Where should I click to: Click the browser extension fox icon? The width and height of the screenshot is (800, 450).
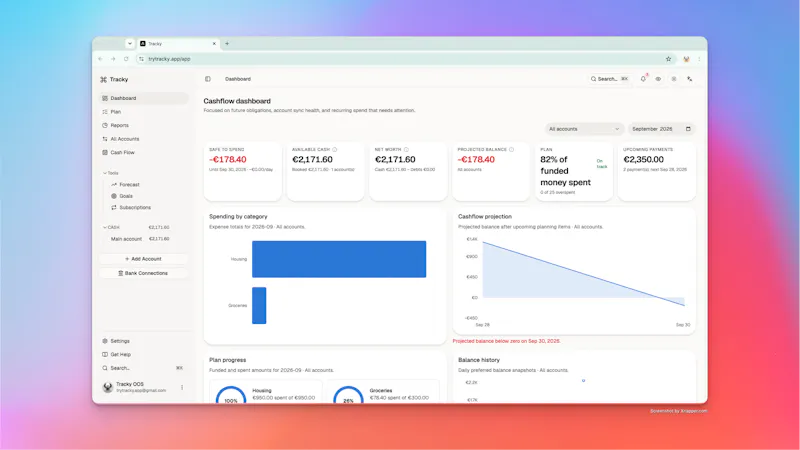coord(686,59)
